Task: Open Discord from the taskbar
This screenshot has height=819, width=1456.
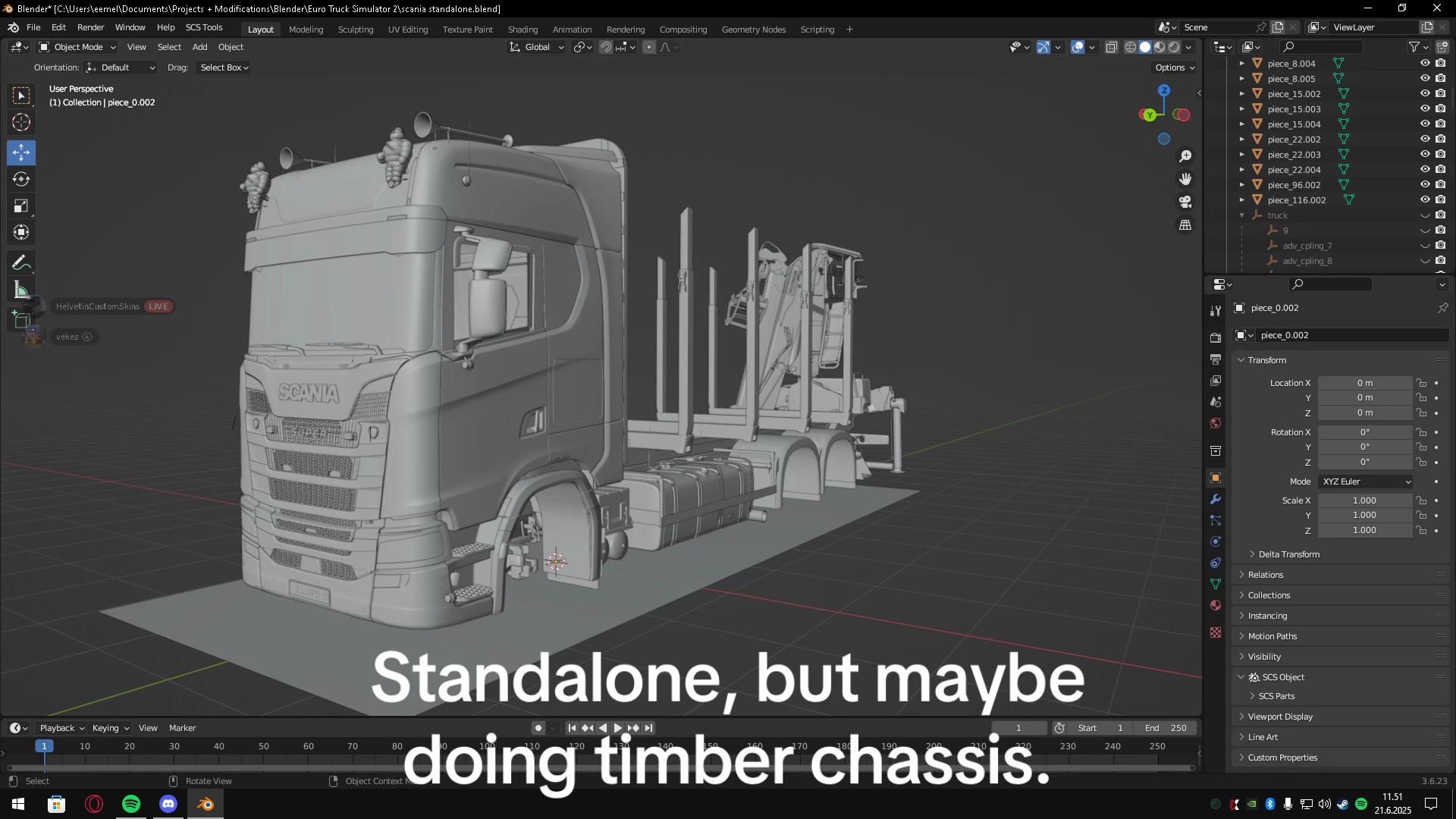Action: (x=168, y=804)
